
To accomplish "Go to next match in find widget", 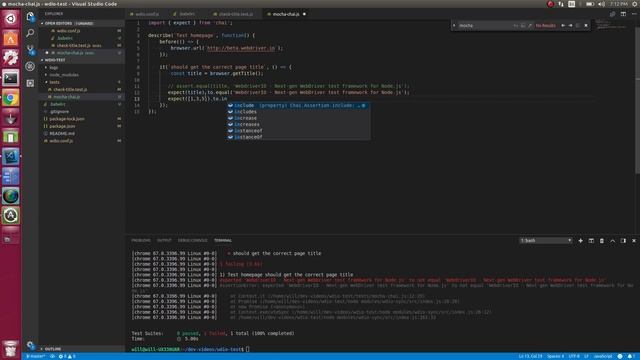I will click(570, 25).
